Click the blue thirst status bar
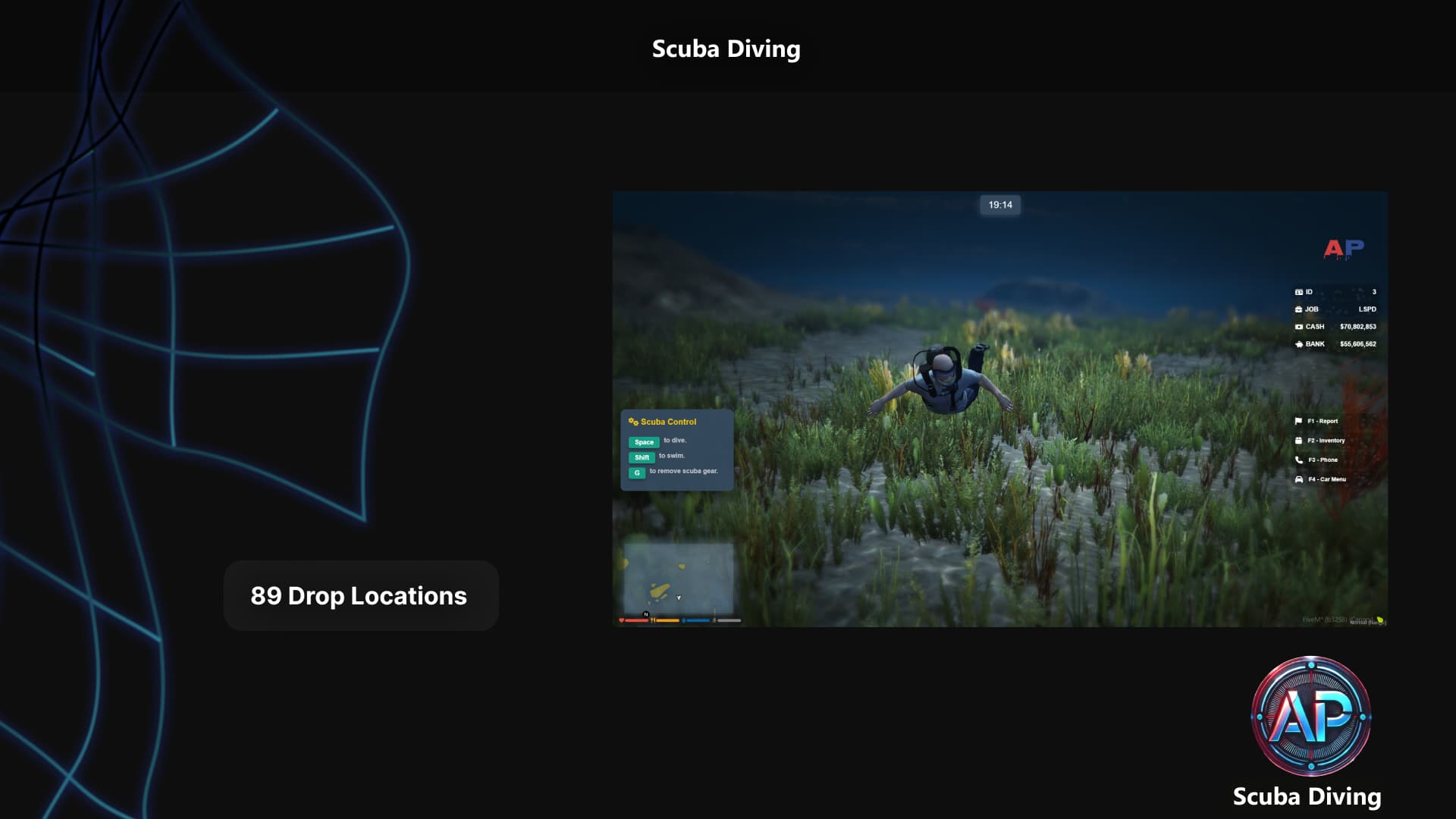The width and height of the screenshot is (1456, 819). 698,620
